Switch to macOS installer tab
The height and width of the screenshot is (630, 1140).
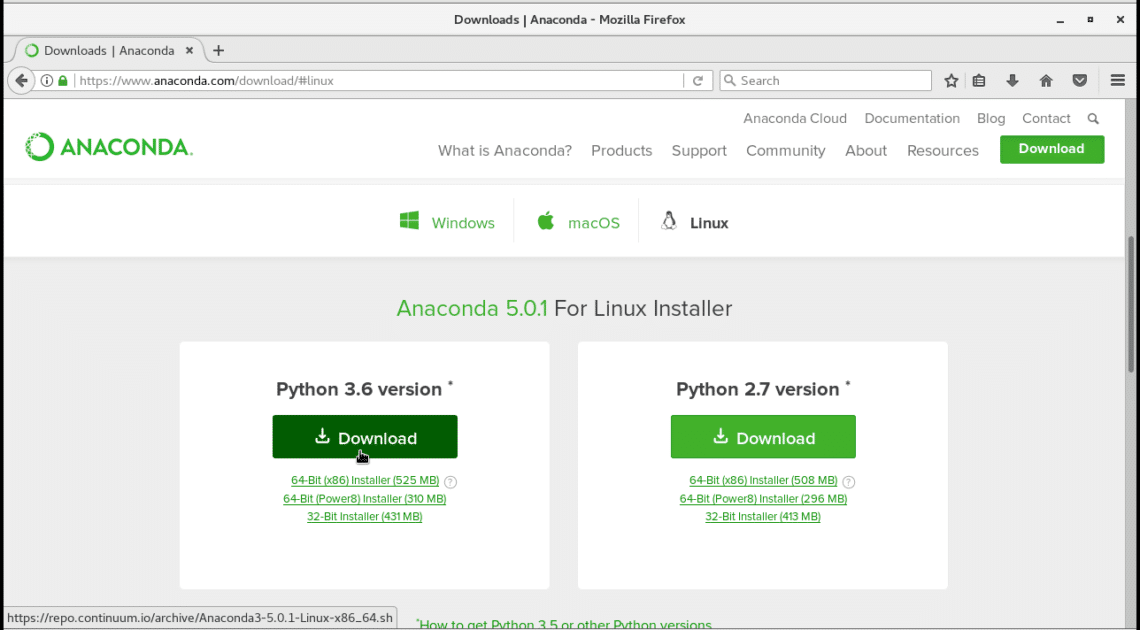578,222
